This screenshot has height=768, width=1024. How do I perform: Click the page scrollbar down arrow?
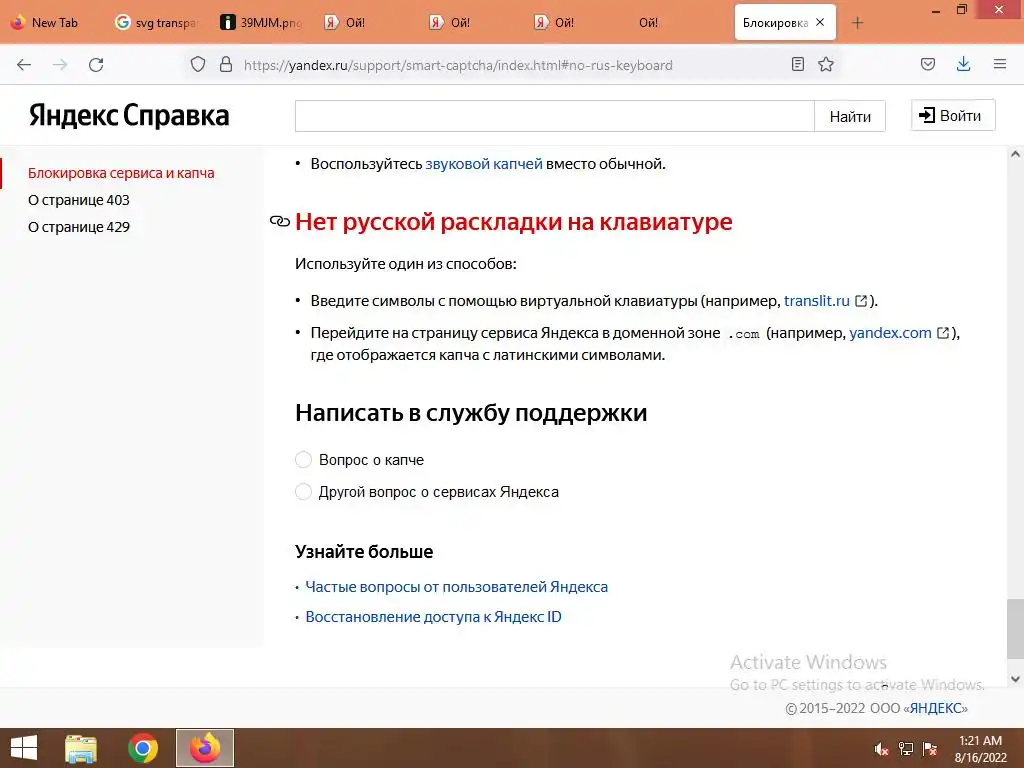tap(1015, 679)
